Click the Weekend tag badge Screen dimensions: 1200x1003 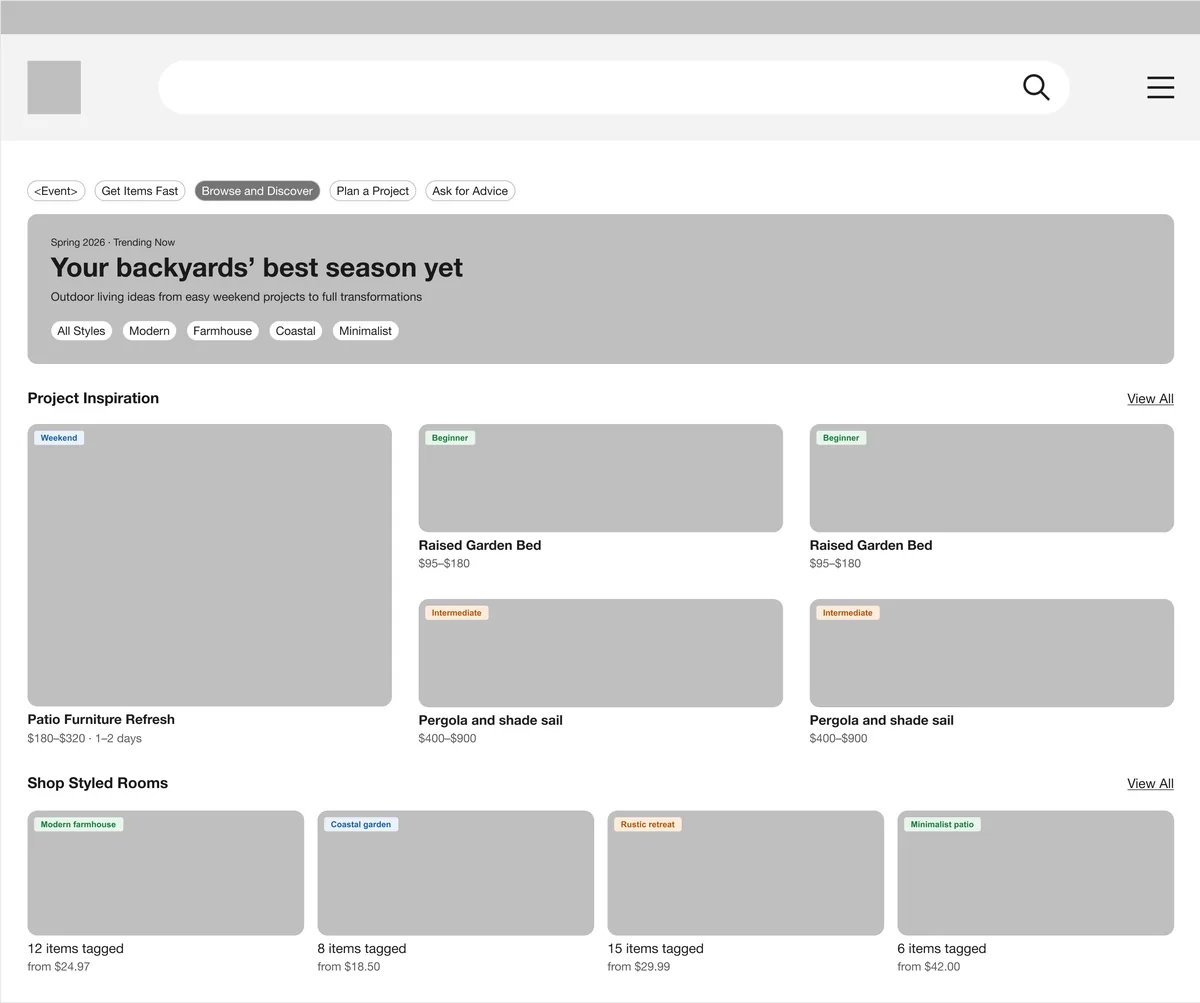(59, 438)
